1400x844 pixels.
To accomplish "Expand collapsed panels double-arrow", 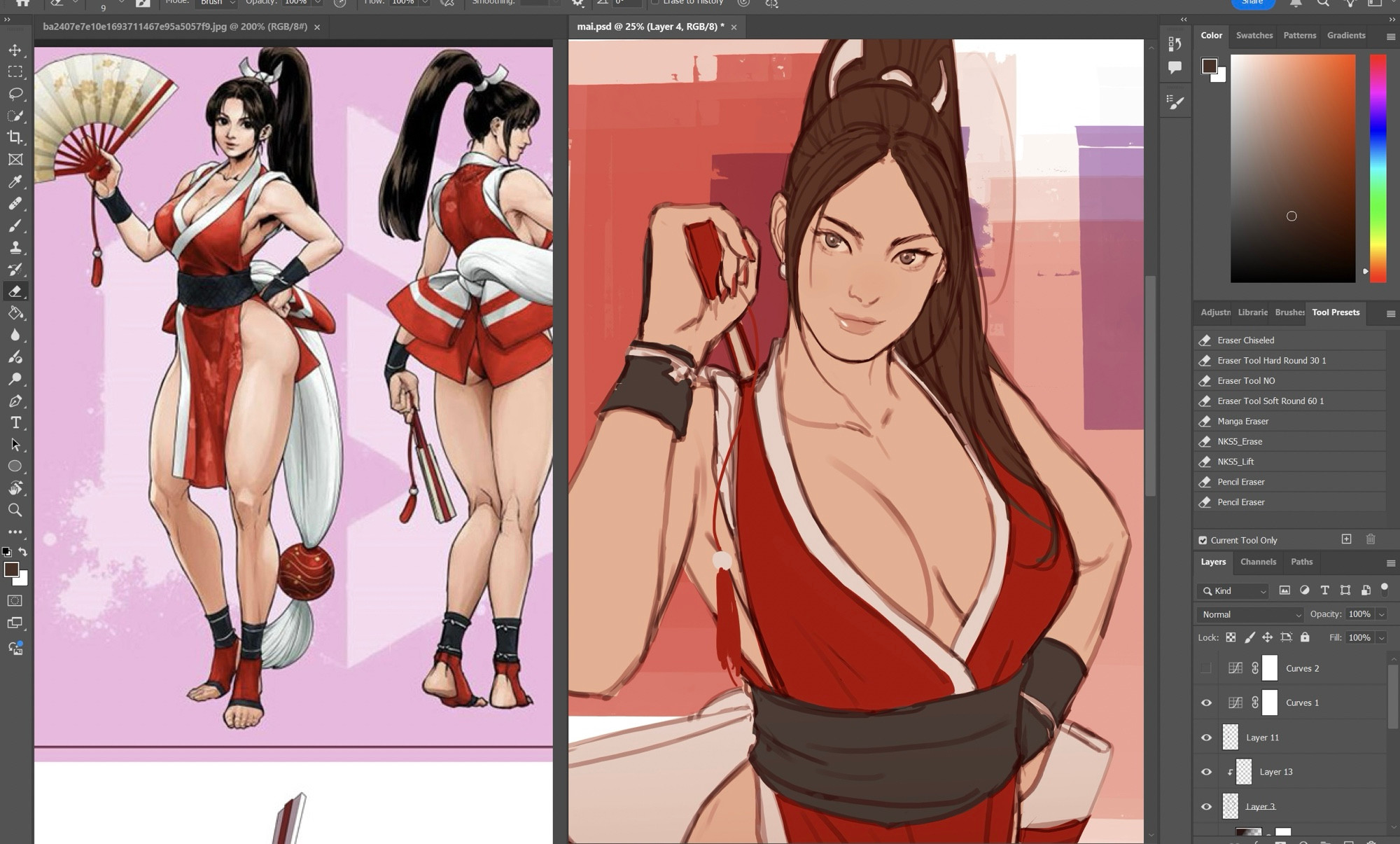I will pyautogui.click(x=1184, y=20).
